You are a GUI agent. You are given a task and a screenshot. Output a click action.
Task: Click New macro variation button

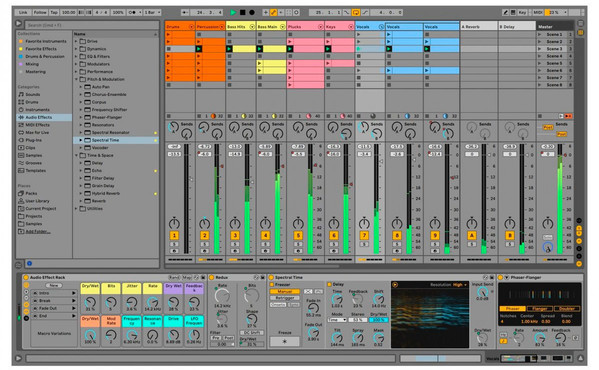[x=53, y=285]
